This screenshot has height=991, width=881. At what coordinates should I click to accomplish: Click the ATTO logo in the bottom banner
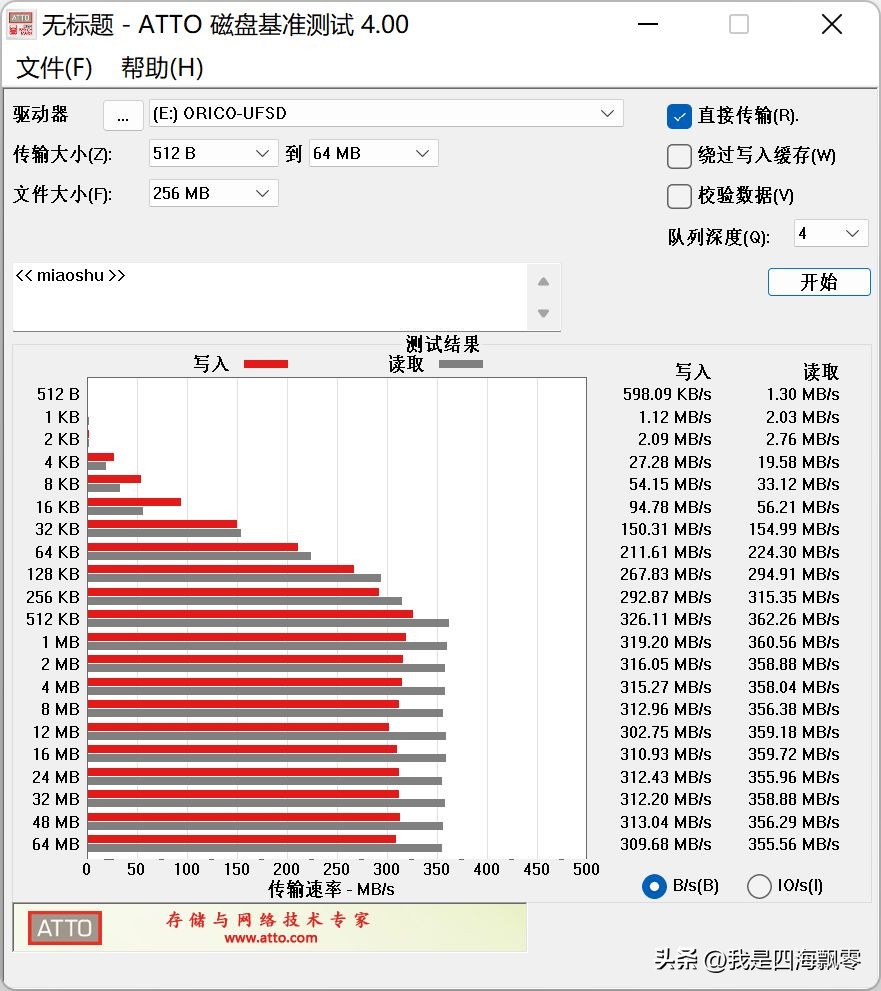pyautogui.click(x=63, y=928)
